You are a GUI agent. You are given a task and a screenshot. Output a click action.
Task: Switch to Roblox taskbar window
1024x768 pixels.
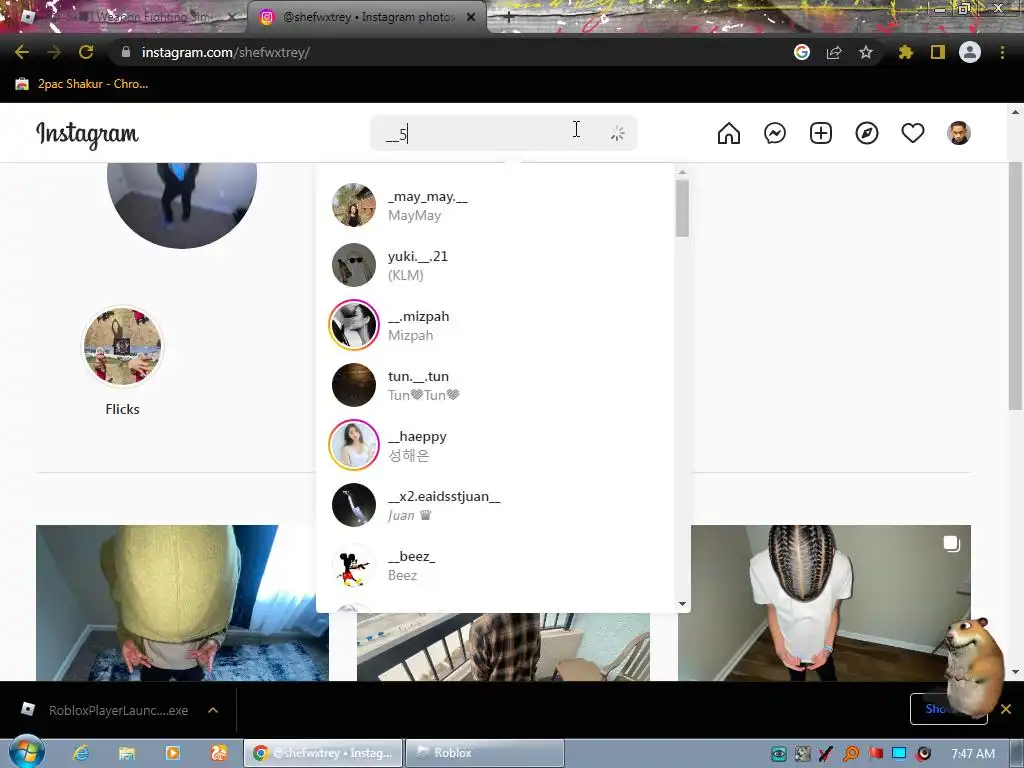tap(485, 753)
